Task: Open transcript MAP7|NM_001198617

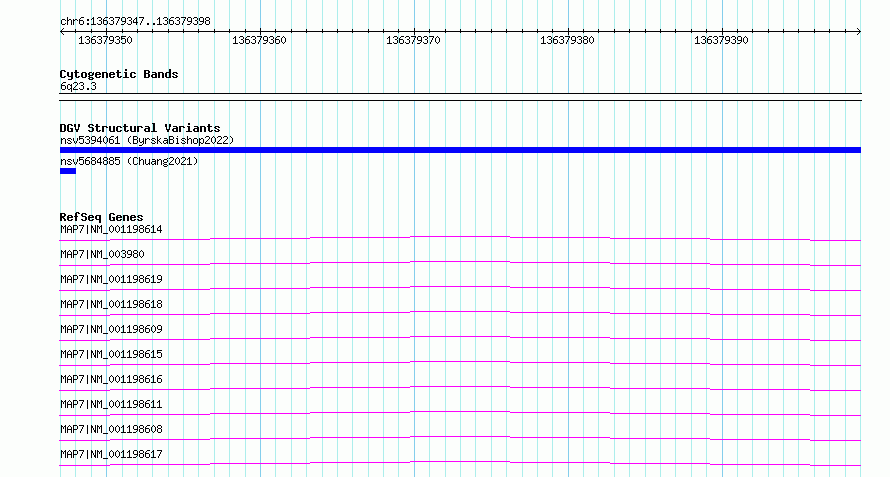Action: click(111, 454)
